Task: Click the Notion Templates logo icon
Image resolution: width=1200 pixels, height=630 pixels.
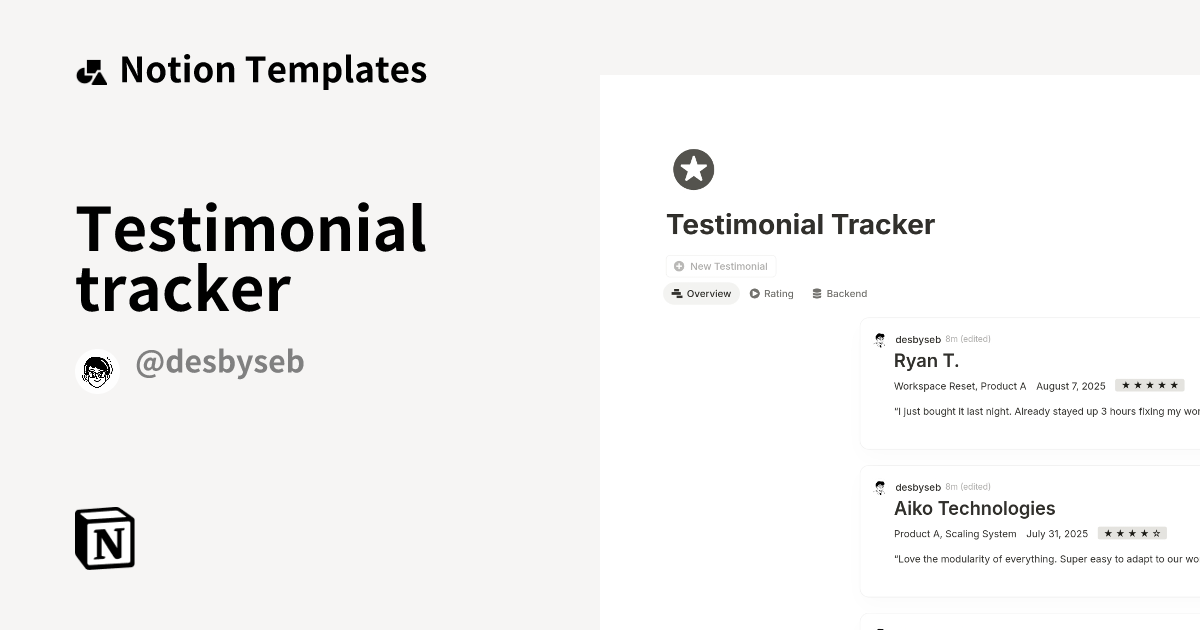Action: tap(93, 69)
